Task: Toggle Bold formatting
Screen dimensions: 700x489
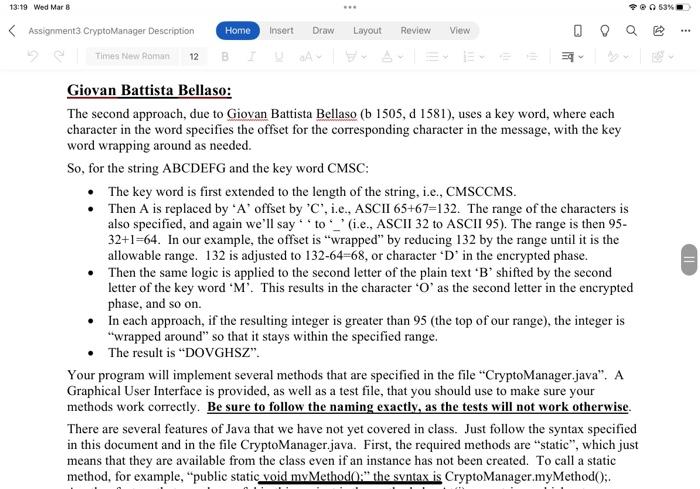Action: coord(225,57)
